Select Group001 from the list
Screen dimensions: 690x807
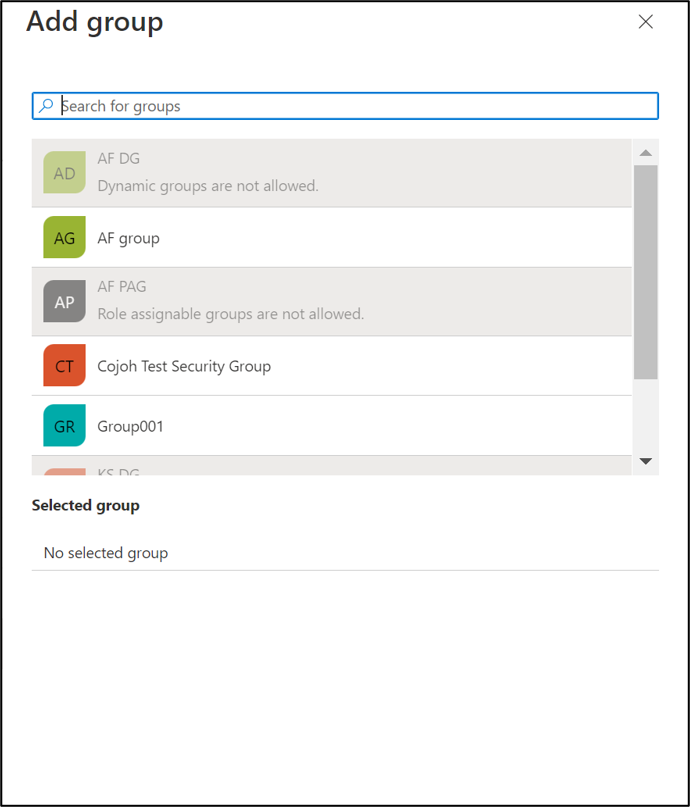click(x=300, y=425)
